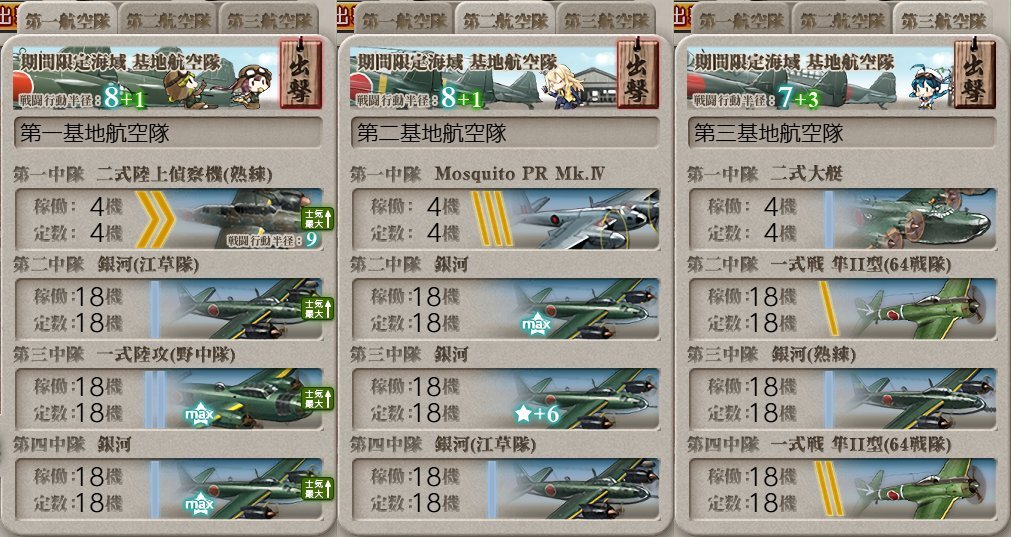1011x537 pixels.
Task: Click the second panel's 出撃 wooden sign
Action: pyautogui.click(x=637, y=73)
